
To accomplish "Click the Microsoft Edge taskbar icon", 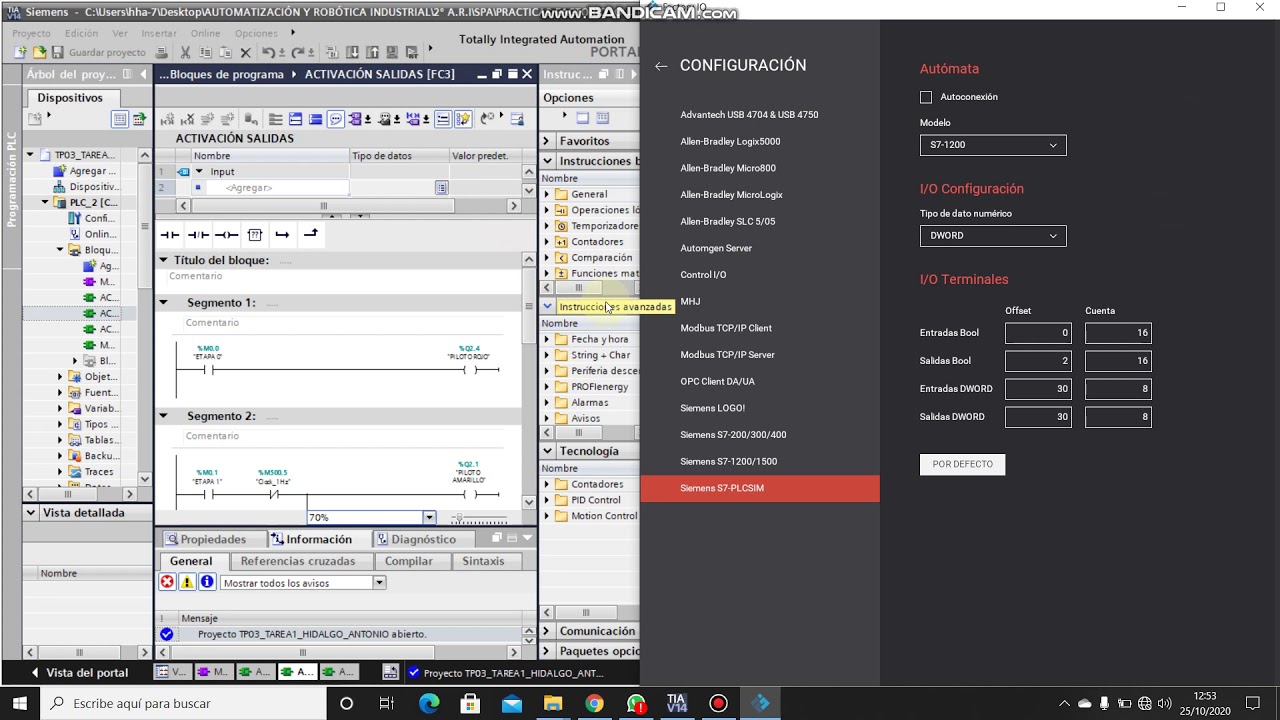I will 429,703.
